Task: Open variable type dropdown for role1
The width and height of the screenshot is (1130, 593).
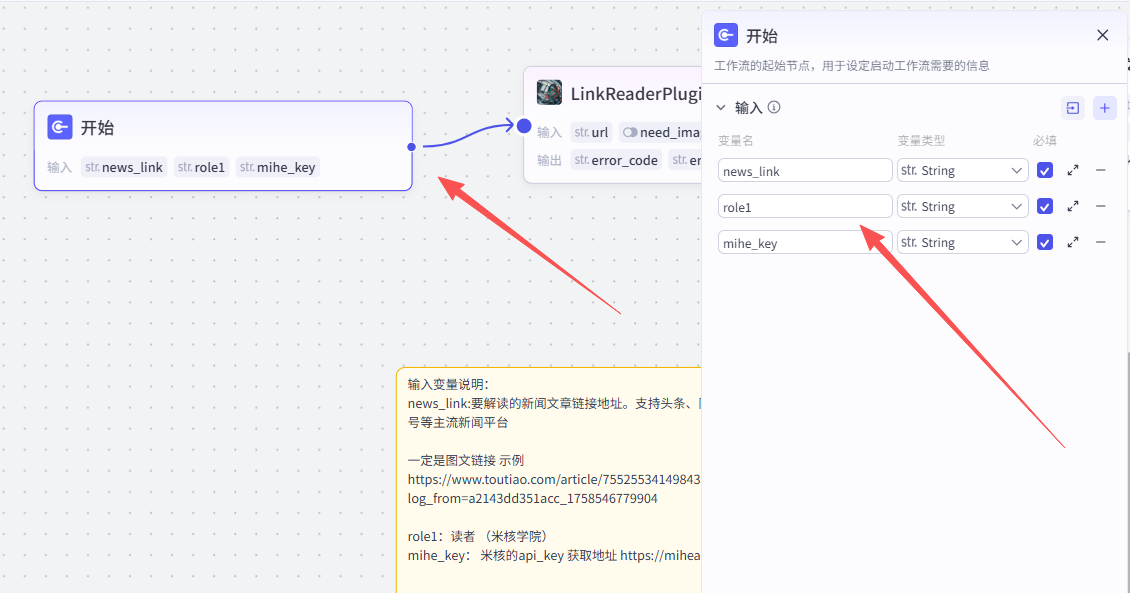Action: pos(962,207)
